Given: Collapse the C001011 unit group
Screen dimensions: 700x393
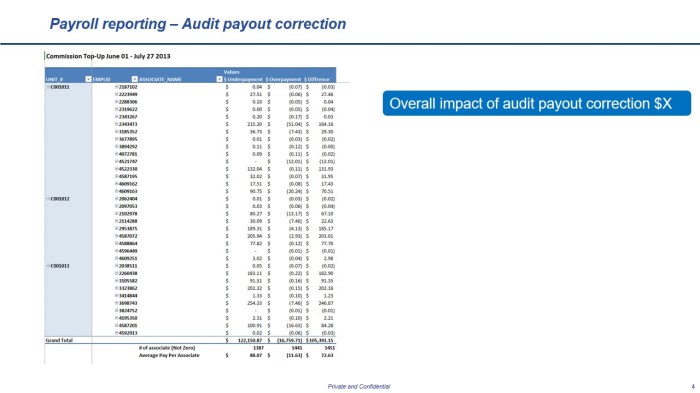Looking at the screenshot, I should [x=48, y=87].
